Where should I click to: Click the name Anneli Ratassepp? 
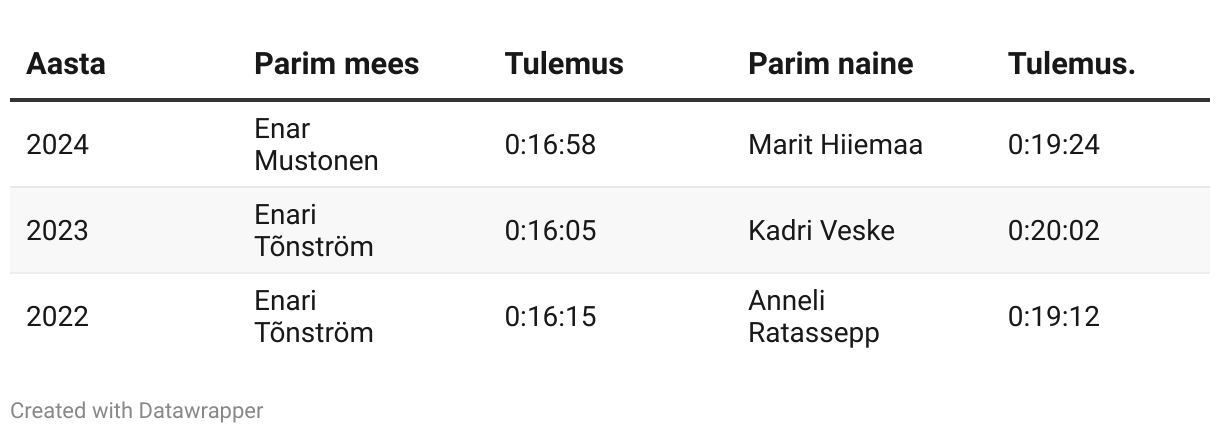[814, 317]
